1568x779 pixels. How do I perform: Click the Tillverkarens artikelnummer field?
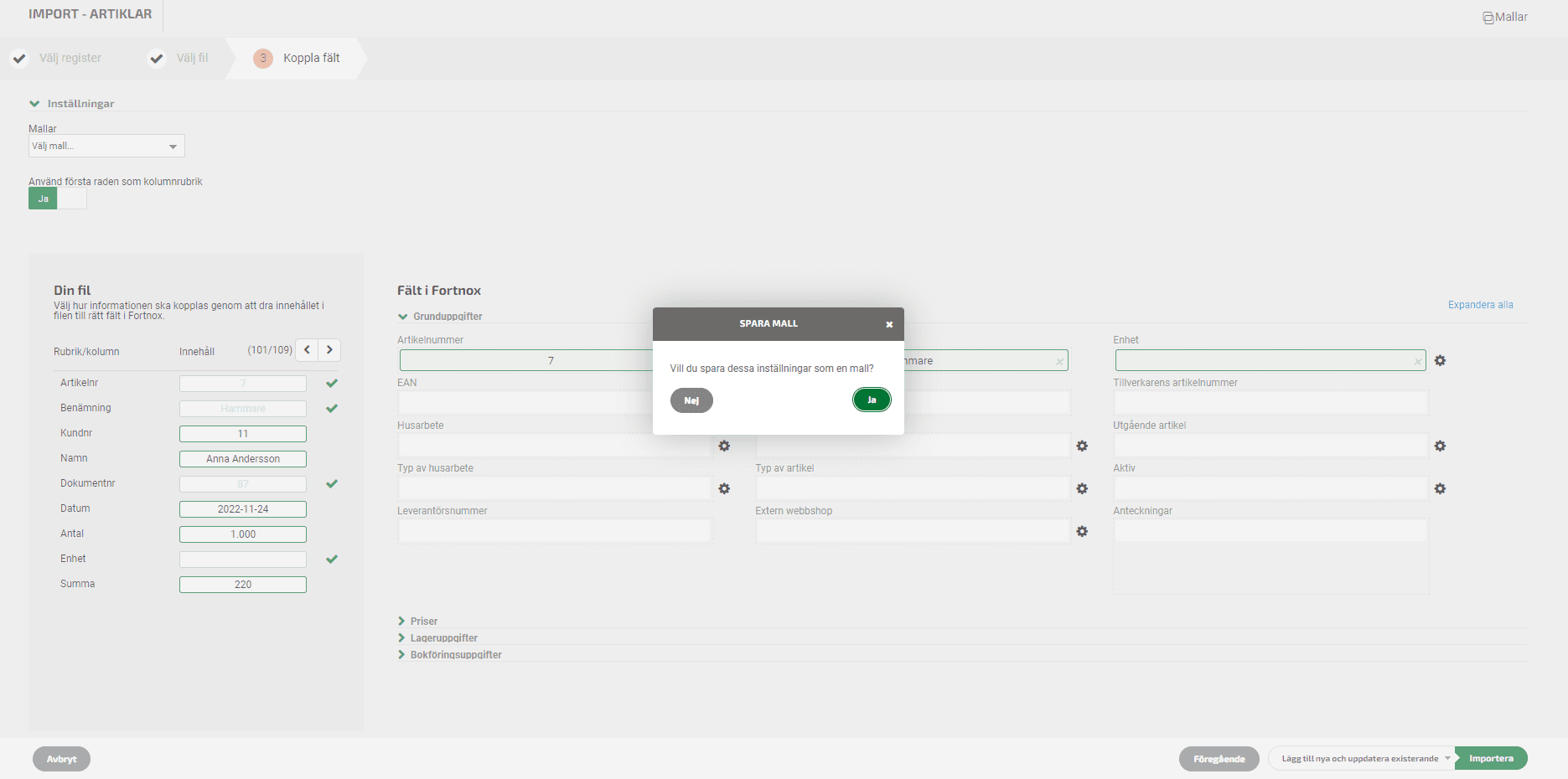[x=1270, y=403]
